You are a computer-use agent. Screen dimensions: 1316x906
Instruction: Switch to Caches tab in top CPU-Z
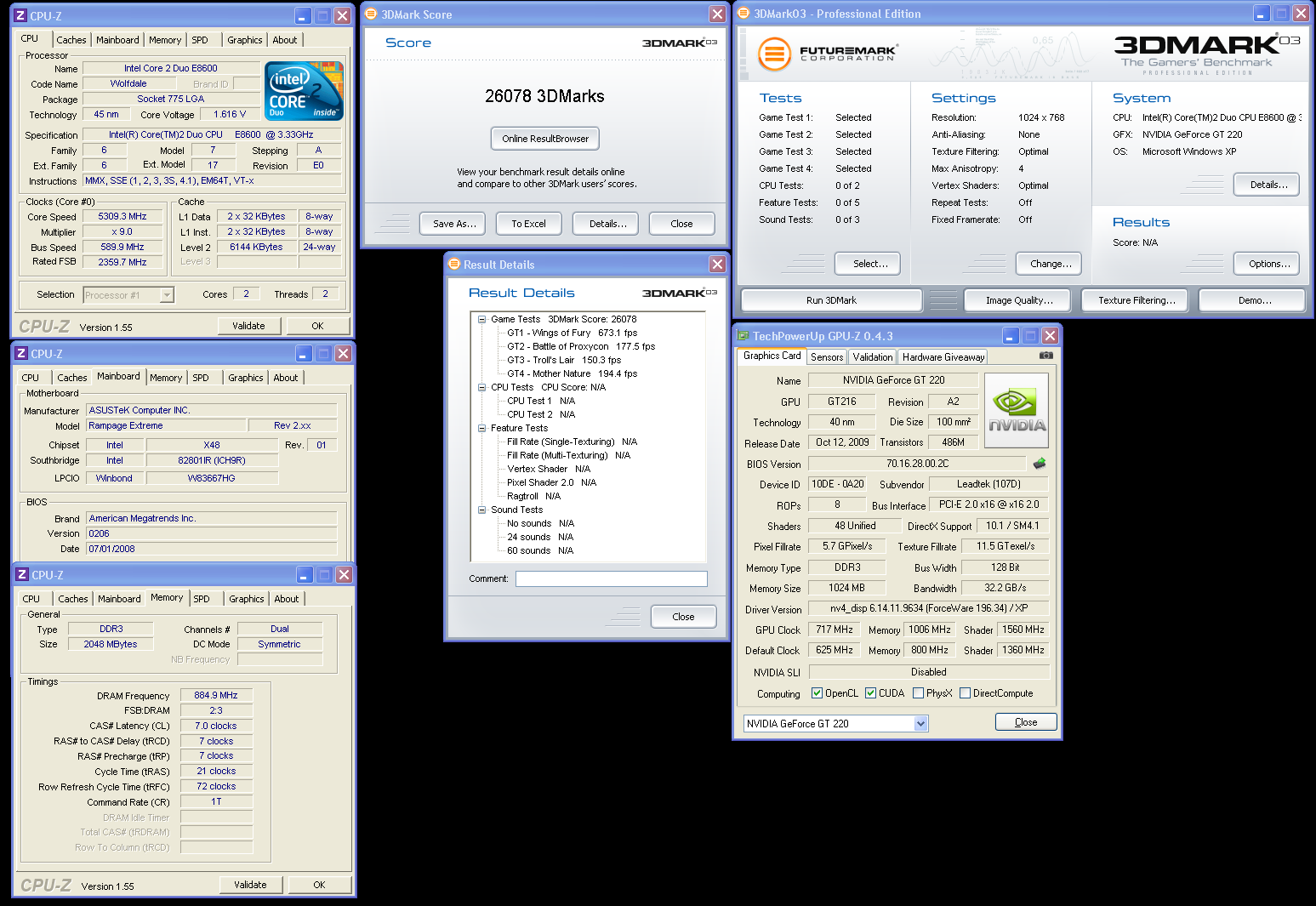tap(71, 40)
